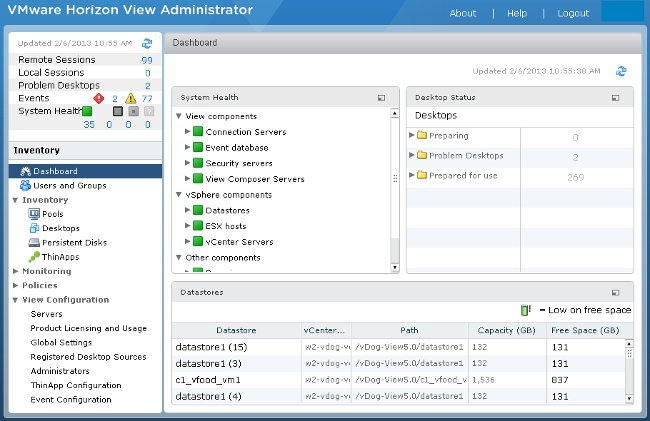Expand the Policies section

click(x=15, y=286)
